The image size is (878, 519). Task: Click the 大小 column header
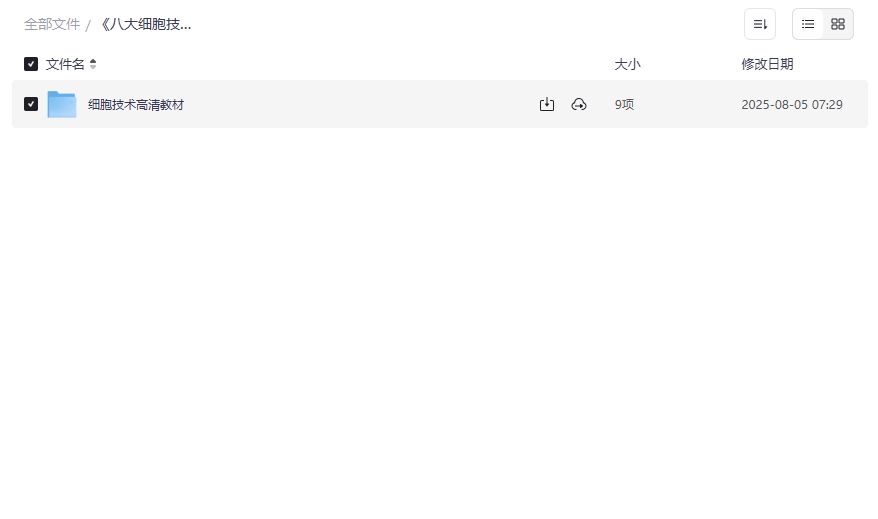(x=627, y=64)
